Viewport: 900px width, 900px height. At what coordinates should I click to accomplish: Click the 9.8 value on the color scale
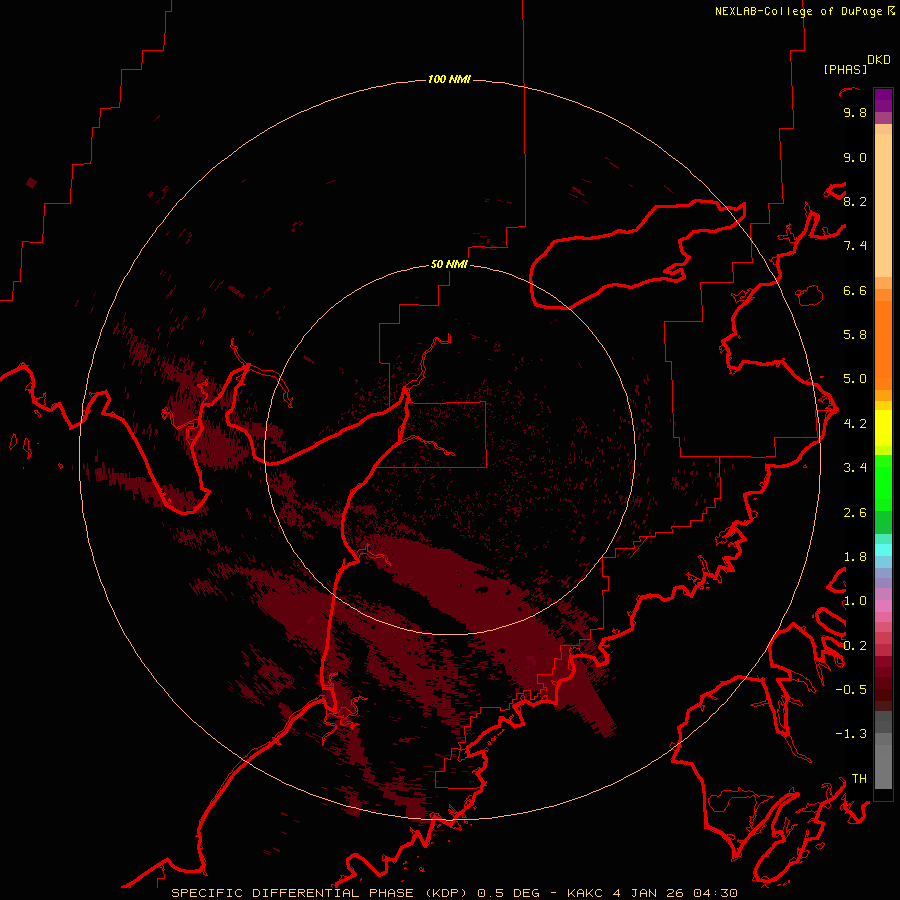point(855,112)
